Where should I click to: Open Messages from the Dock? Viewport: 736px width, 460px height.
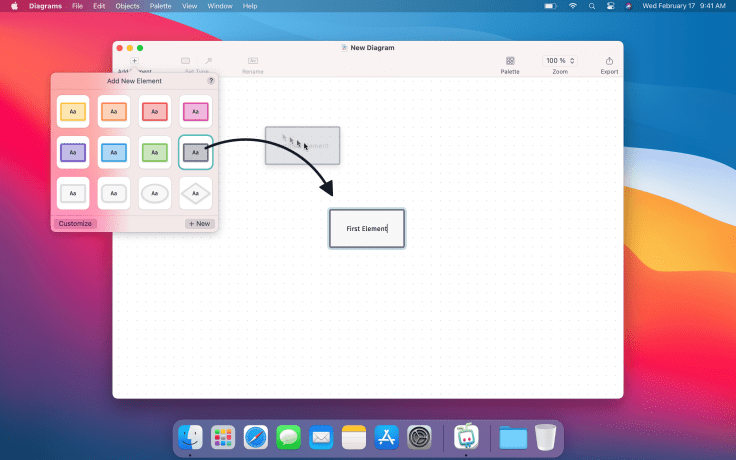tap(288, 437)
